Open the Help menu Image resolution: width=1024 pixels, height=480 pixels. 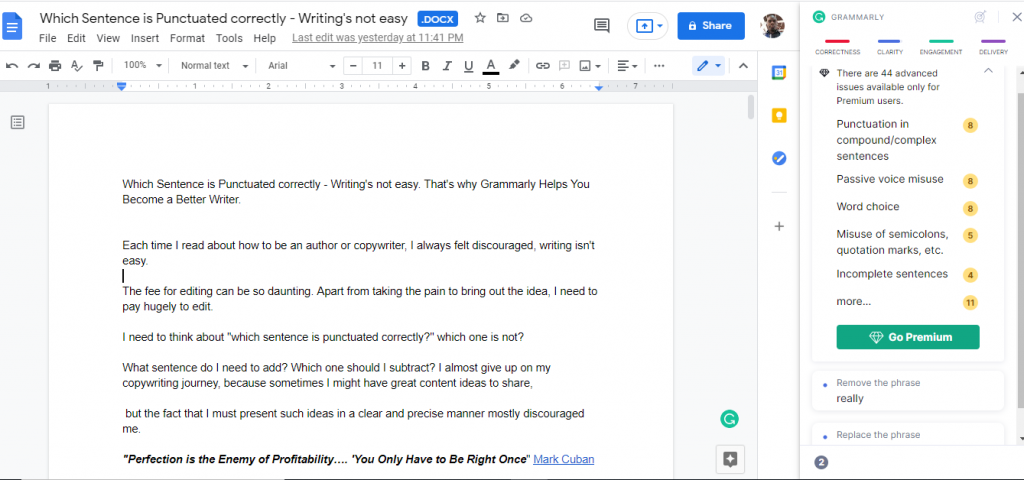click(x=264, y=38)
